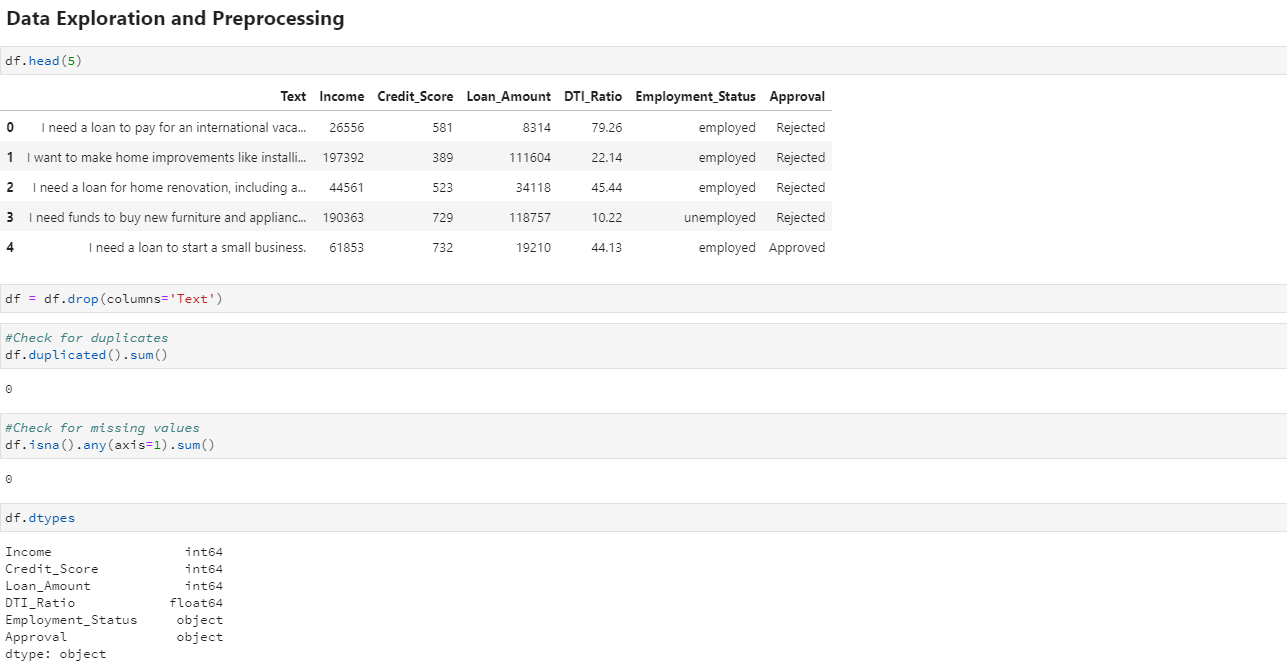Screen dimensions: 1287x665
Task: Click the '#Check for missing values' comment
Action: [102, 428]
